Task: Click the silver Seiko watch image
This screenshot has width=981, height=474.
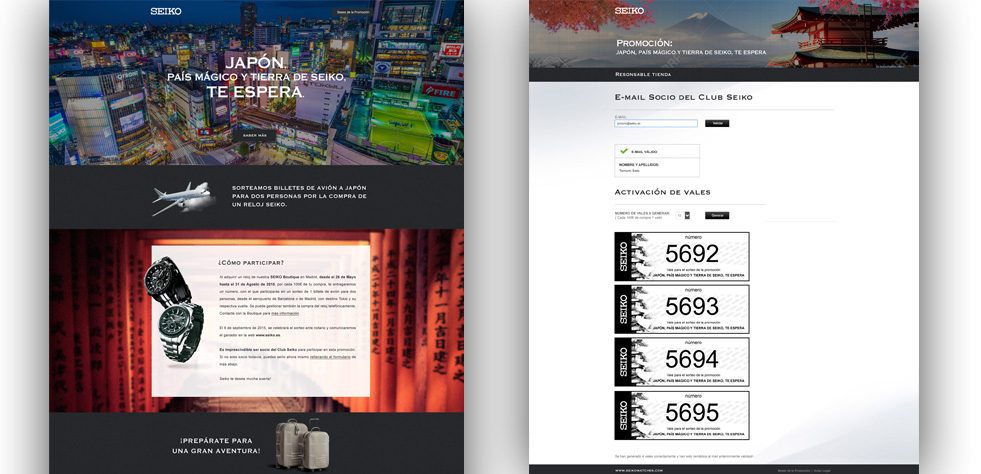Action: (x=181, y=332)
